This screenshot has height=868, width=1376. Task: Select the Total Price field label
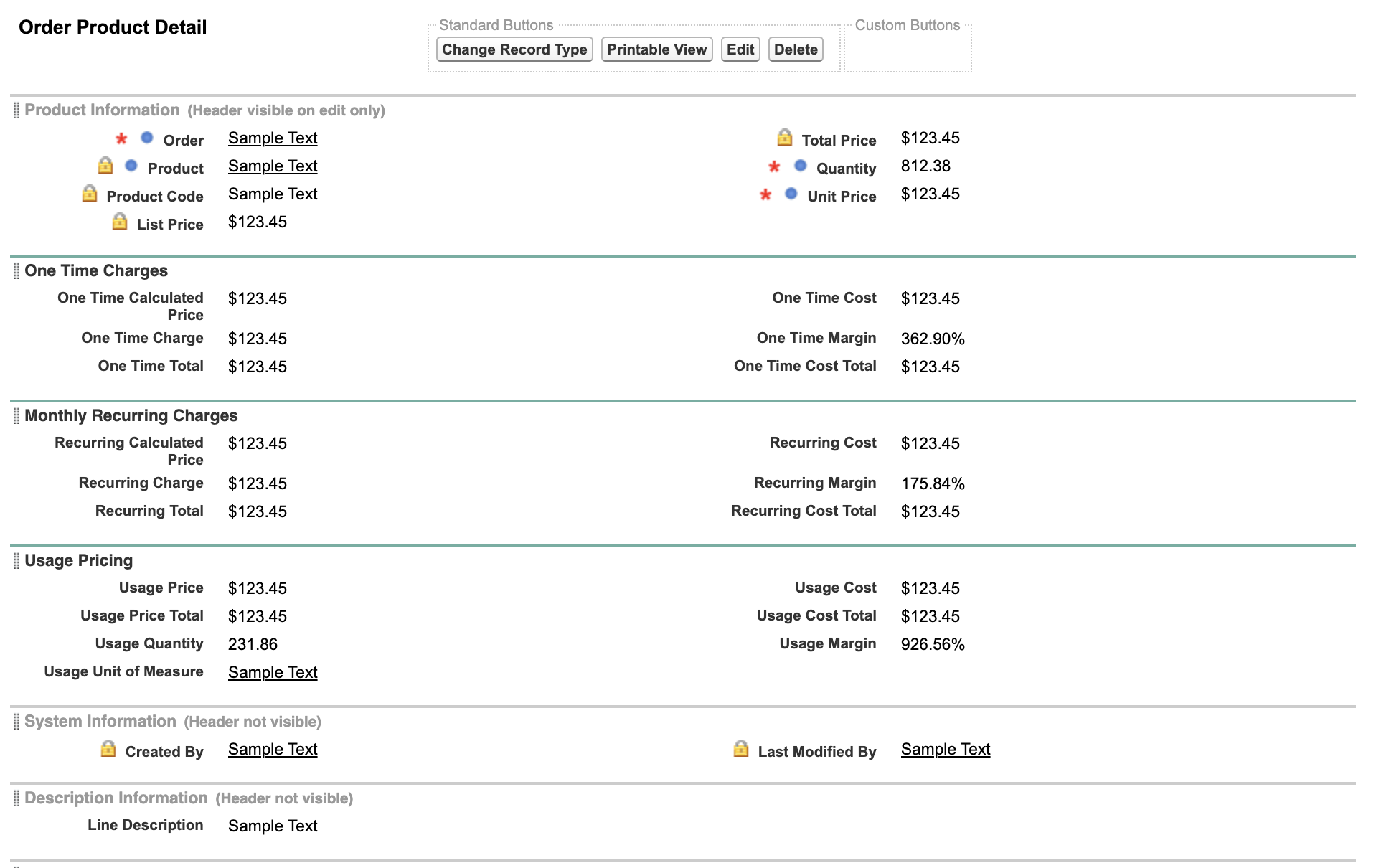[839, 141]
